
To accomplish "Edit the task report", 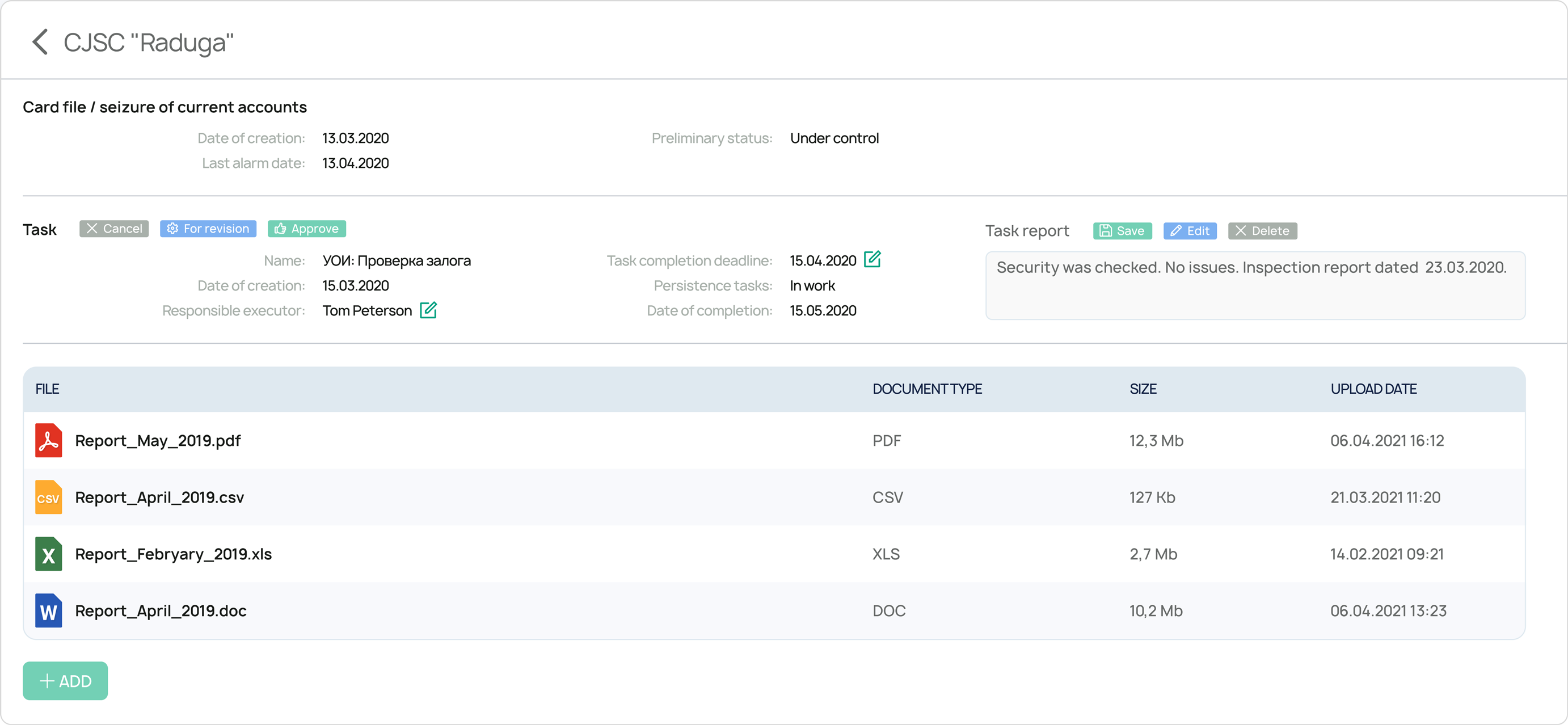I will point(1190,231).
